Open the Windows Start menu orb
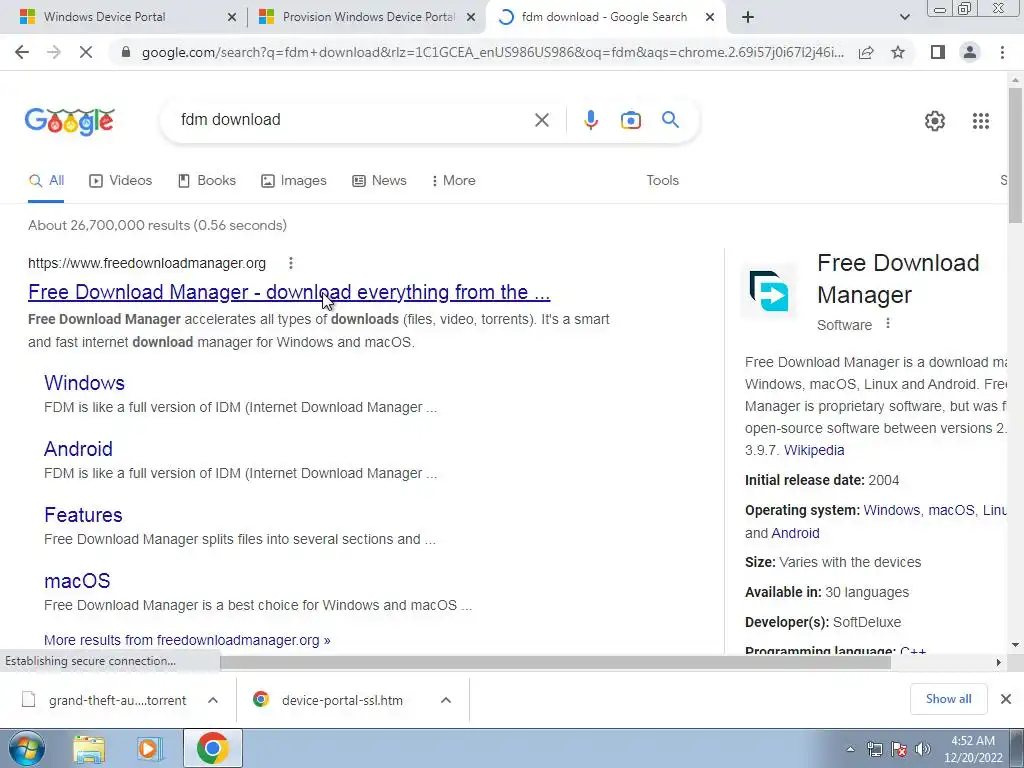This screenshot has width=1024, height=768. coord(26,748)
